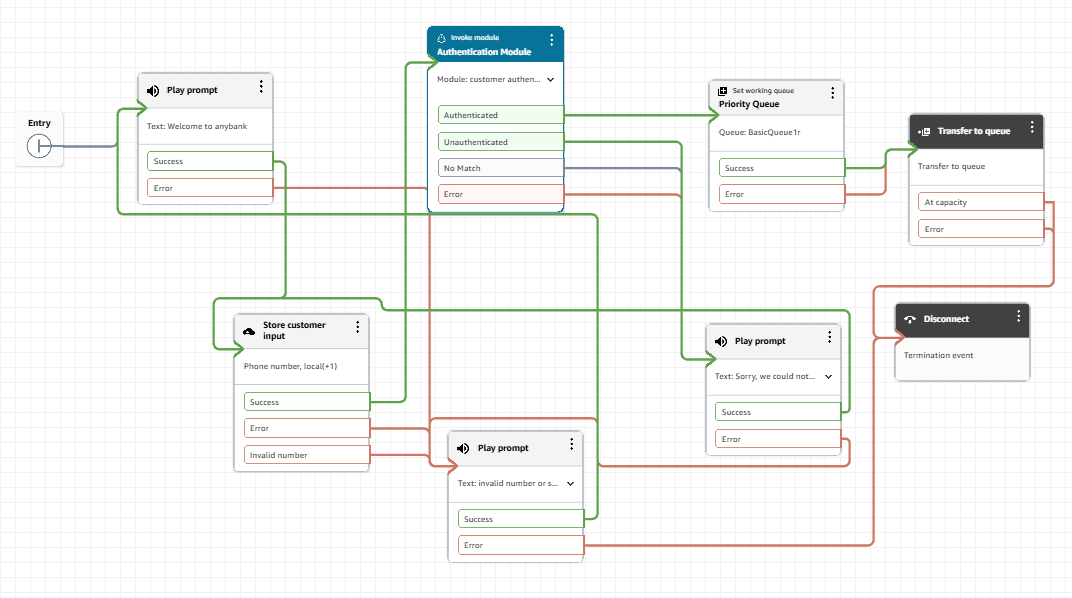
Task: Click the phone icon on the Disconnect block
Action: coord(910,319)
